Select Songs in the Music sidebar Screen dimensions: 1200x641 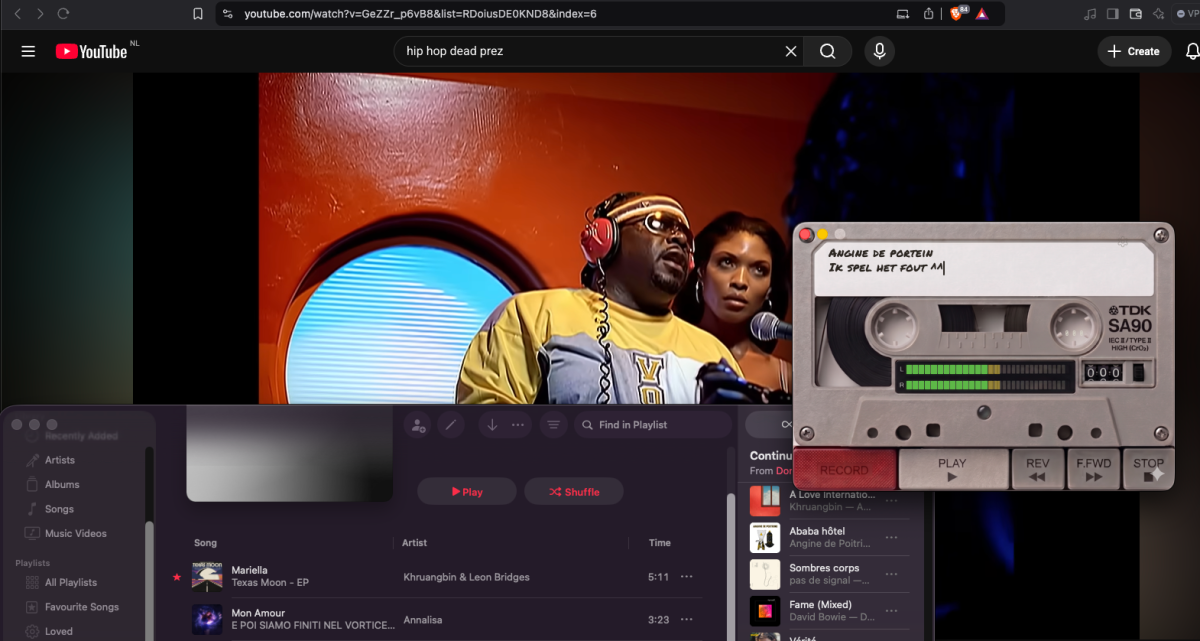click(59, 509)
